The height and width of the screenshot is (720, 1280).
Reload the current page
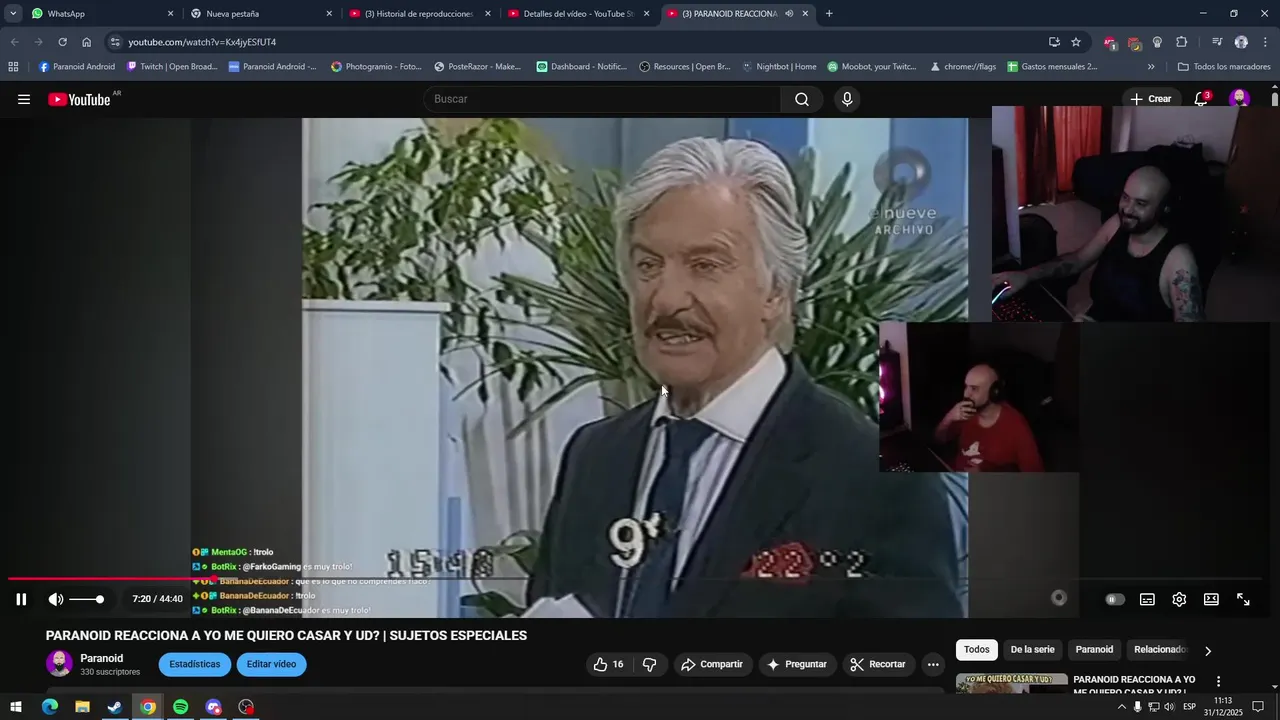click(62, 42)
